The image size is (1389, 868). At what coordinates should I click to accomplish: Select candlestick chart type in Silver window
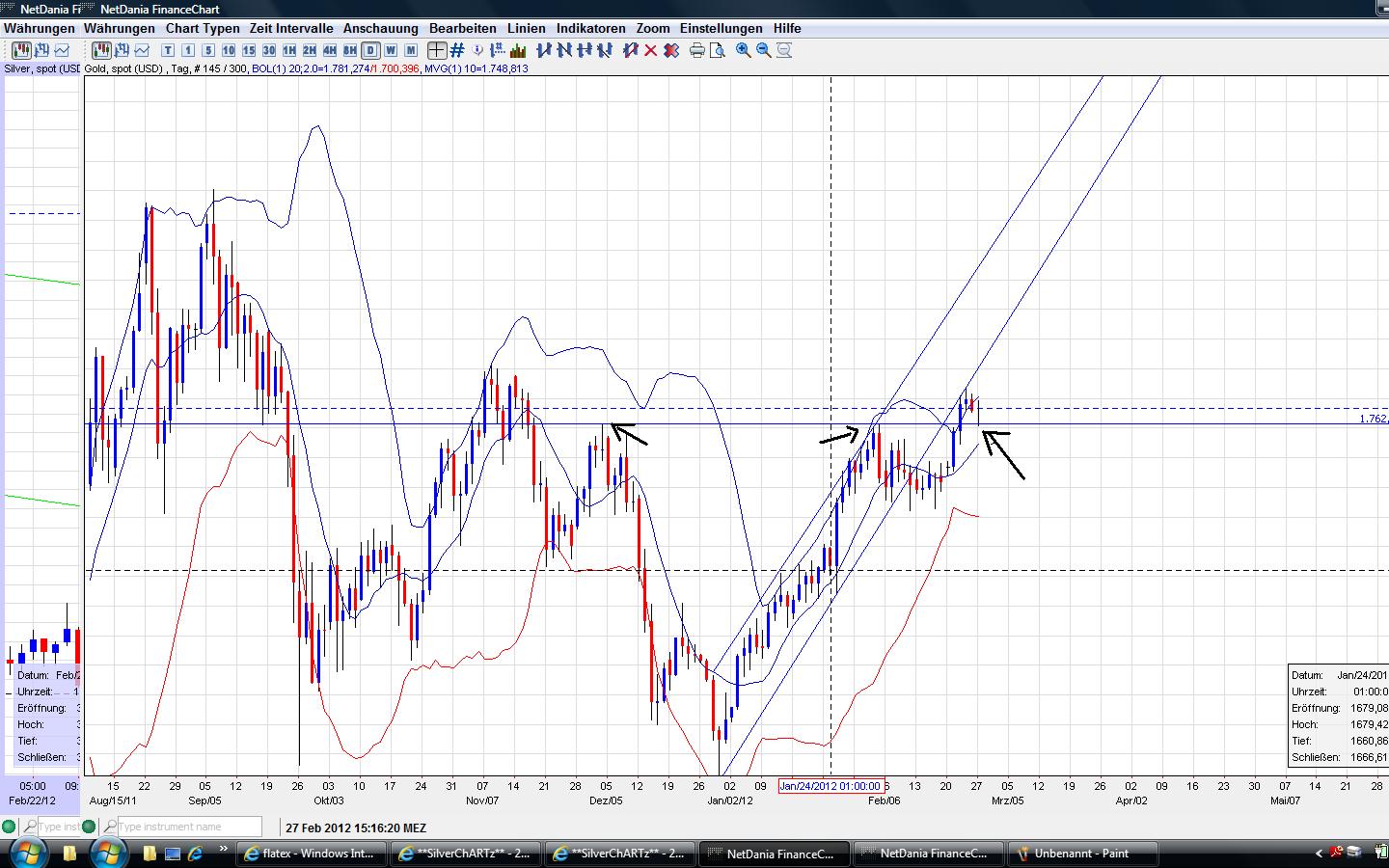tap(22, 50)
